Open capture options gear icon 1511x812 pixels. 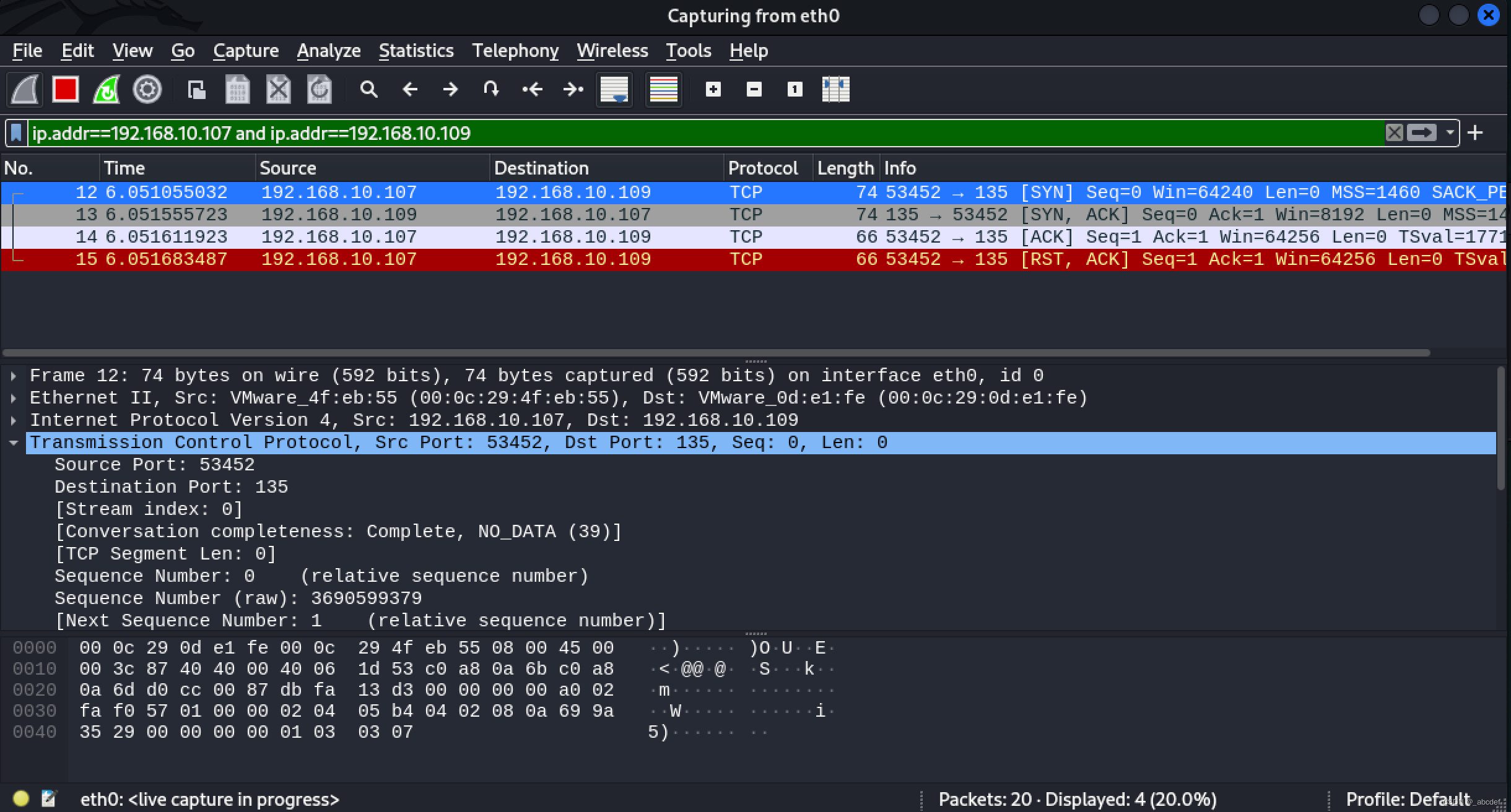147,90
